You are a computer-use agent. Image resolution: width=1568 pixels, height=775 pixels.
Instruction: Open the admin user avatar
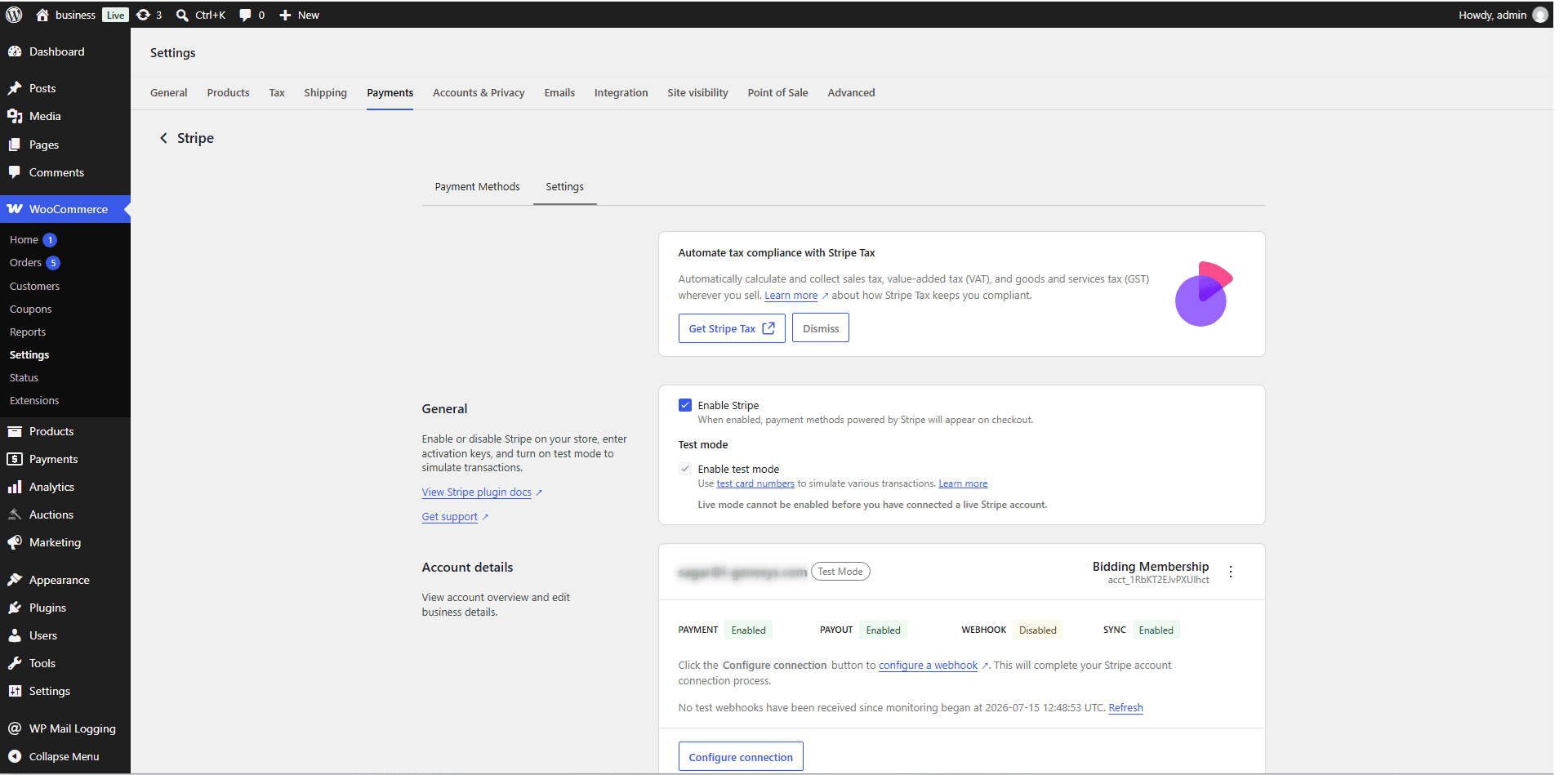(x=1540, y=15)
